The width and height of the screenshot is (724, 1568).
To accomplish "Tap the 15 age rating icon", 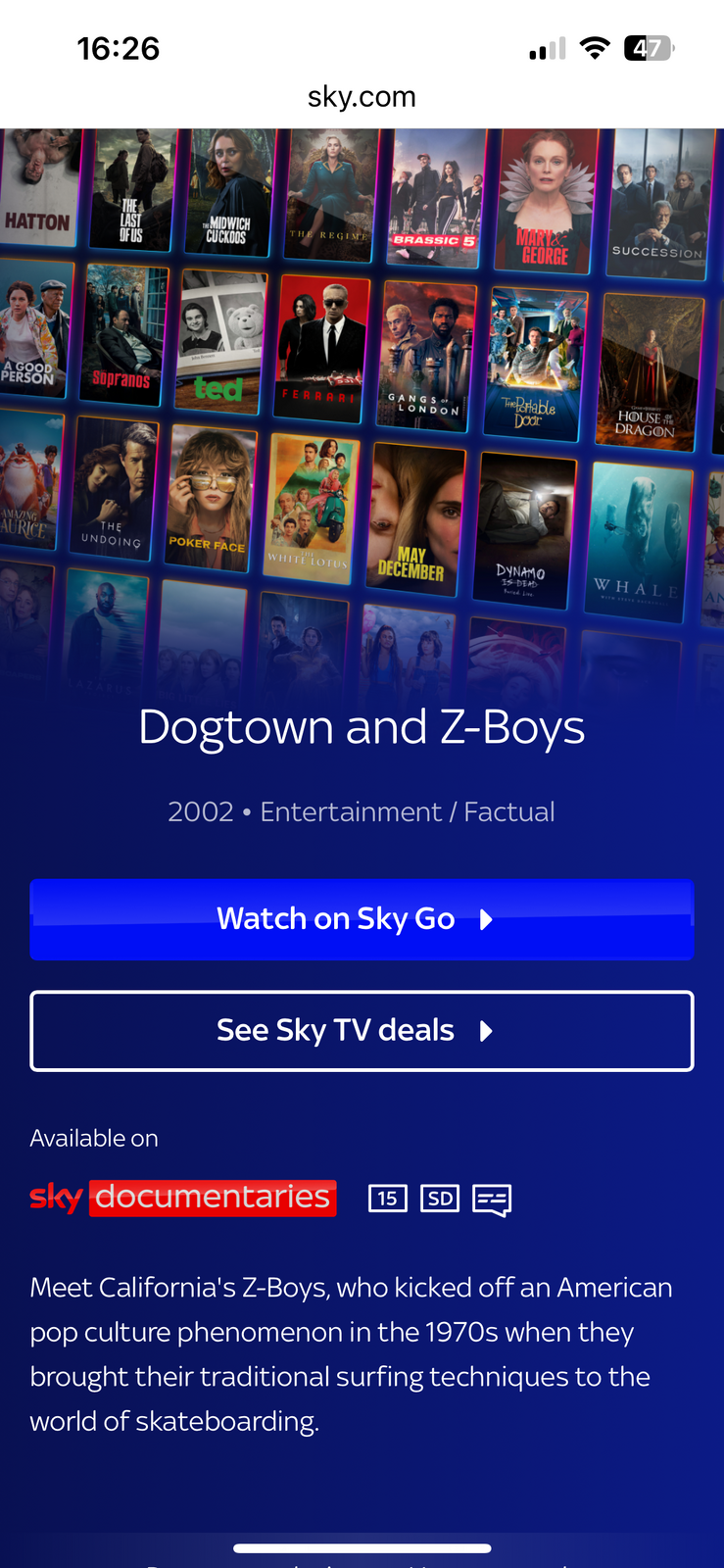I will click(x=387, y=1198).
